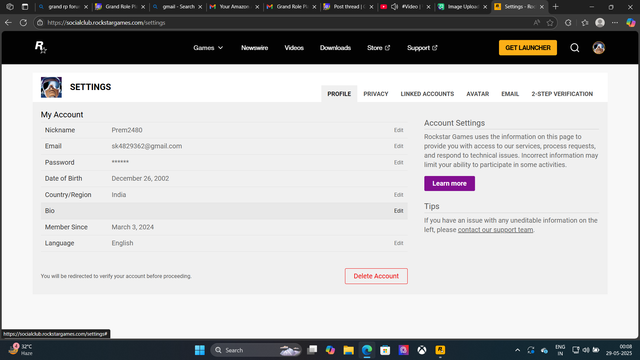The height and width of the screenshot is (360, 640).
Task: Edit the Email row
Action: click(x=398, y=146)
